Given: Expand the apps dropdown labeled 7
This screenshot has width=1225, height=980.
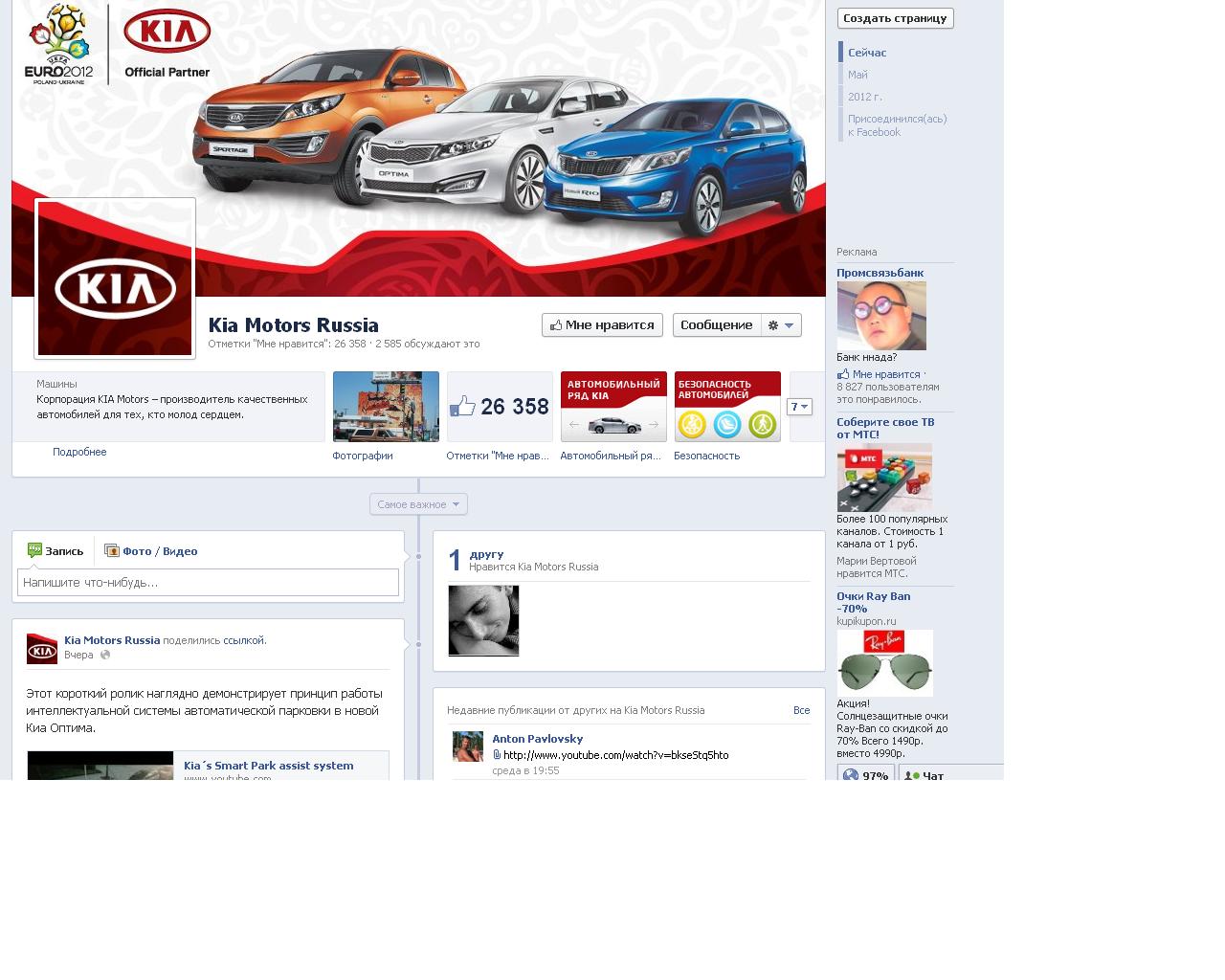Looking at the screenshot, I should pos(799,407).
